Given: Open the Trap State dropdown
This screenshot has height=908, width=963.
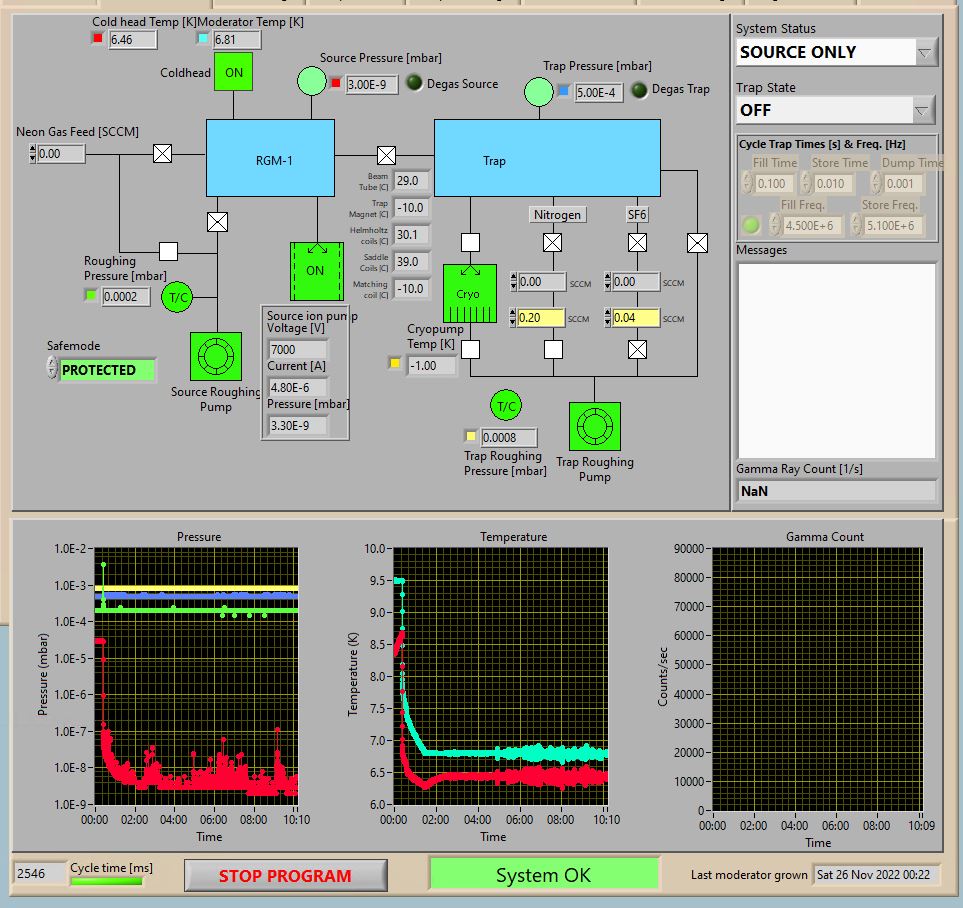Looking at the screenshot, I should click(923, 110).
